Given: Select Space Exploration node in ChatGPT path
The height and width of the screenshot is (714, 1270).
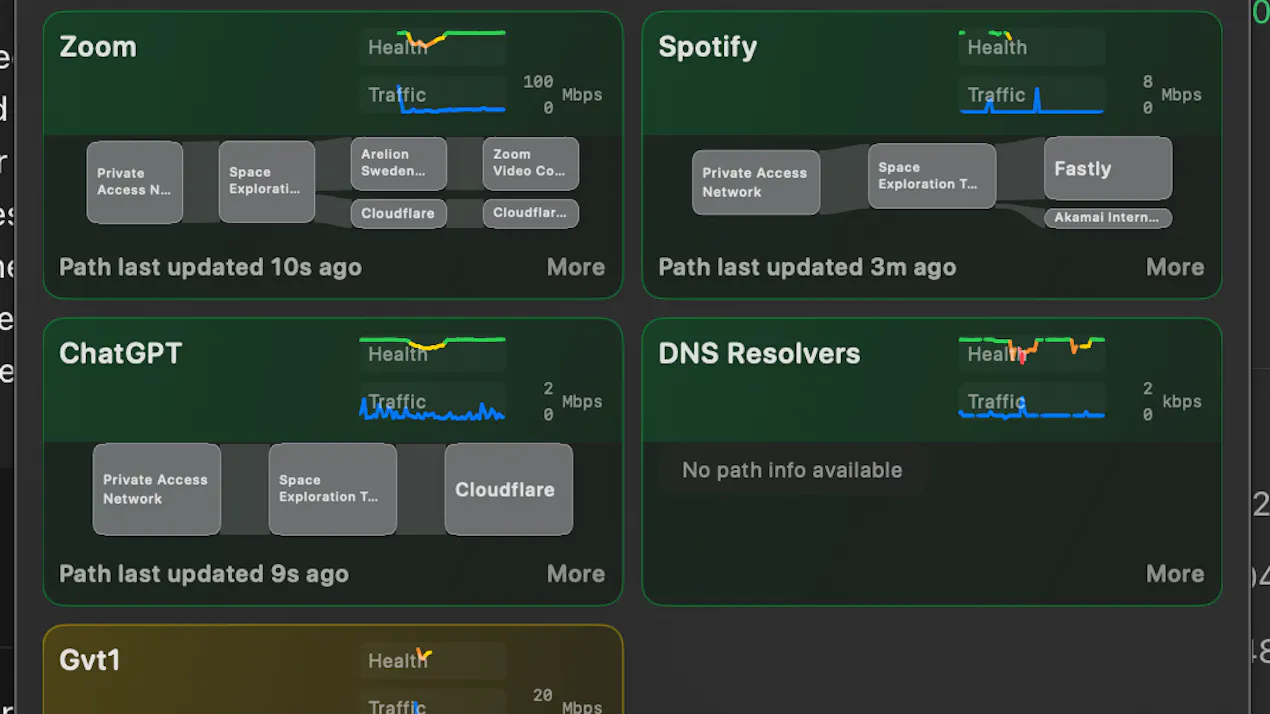Looking at the screenshot, I should [x=333, y=489].
